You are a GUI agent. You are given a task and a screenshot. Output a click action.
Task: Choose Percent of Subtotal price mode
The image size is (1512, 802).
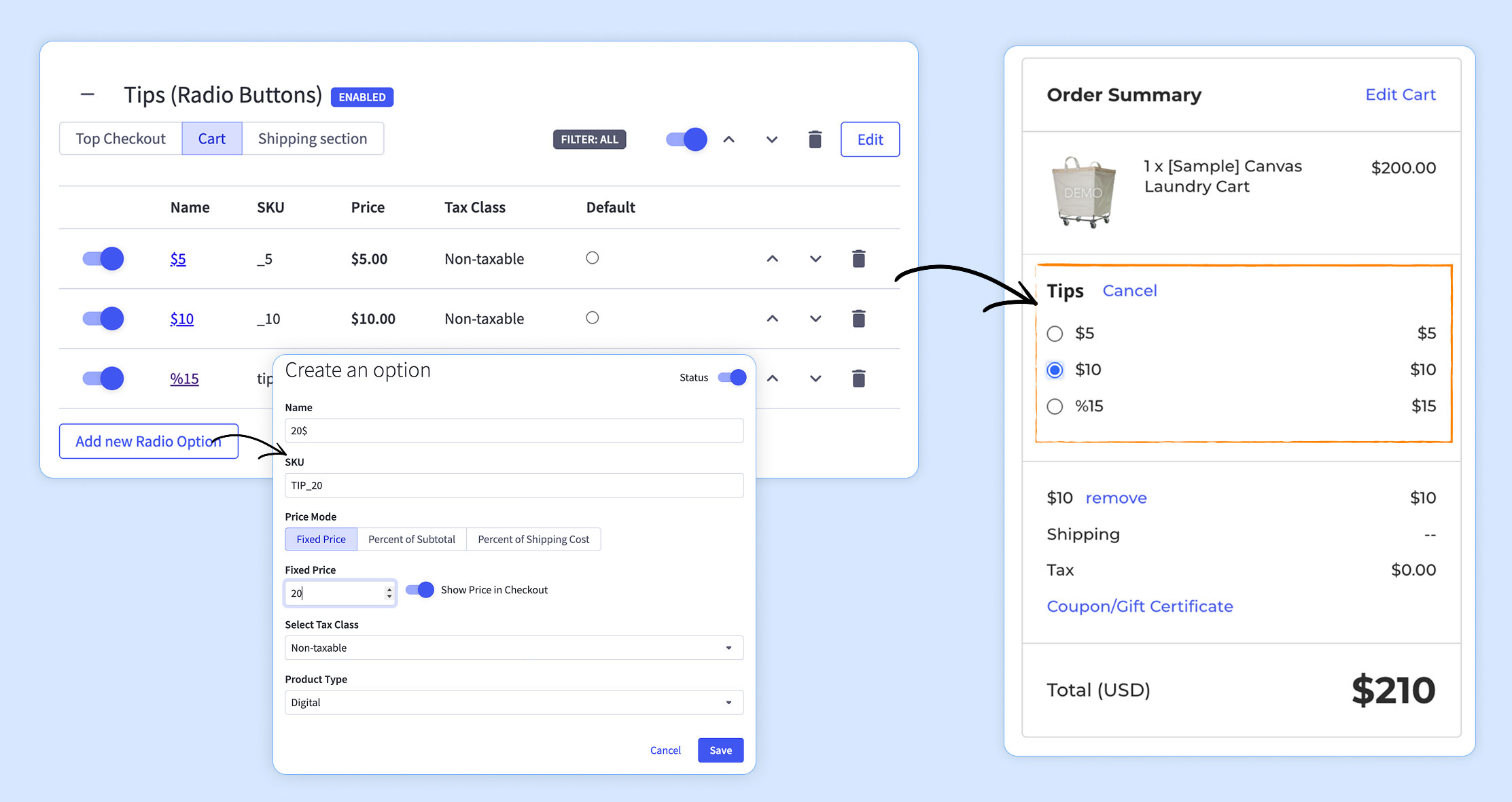[x=411, y=539]
